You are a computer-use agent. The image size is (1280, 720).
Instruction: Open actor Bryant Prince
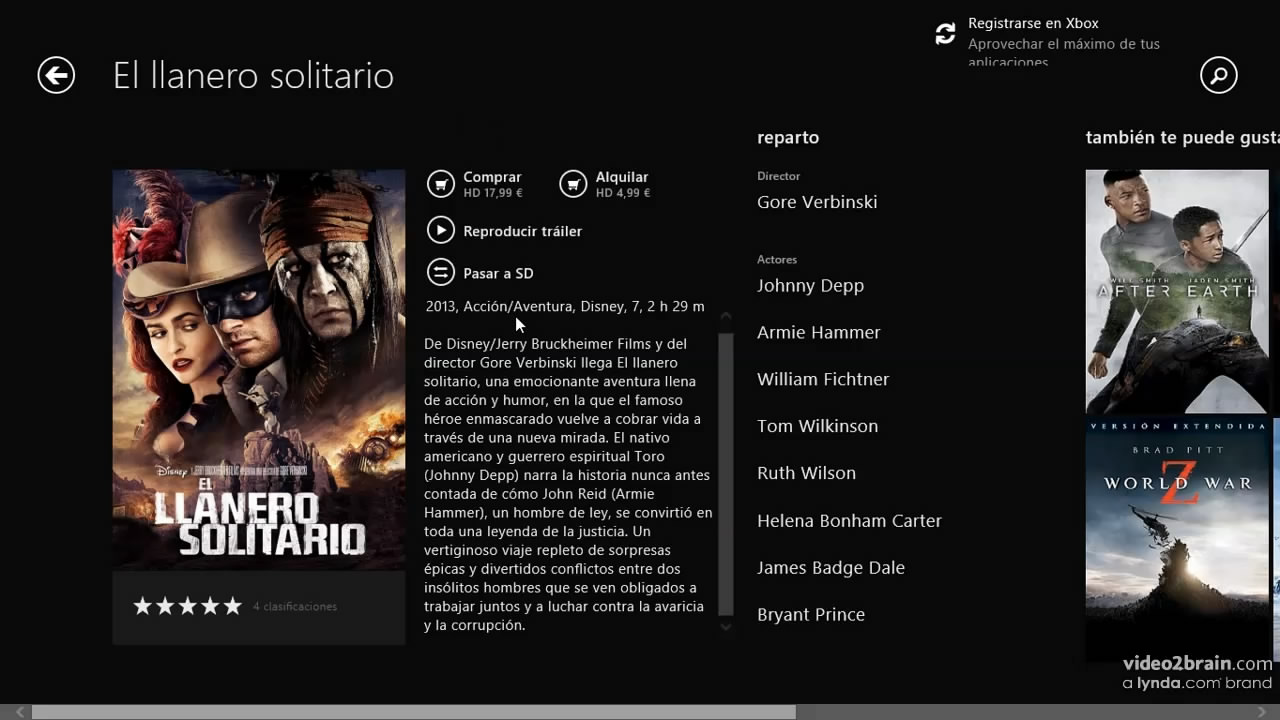(x=811, y=615)
